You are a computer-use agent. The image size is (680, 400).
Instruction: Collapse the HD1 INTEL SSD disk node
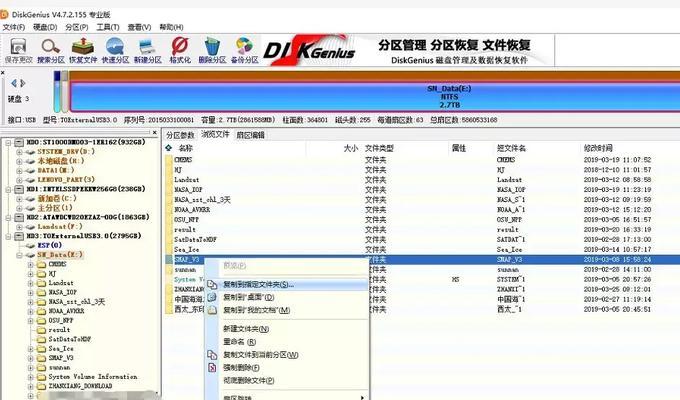pyautogui.click(x=8, y=189)
